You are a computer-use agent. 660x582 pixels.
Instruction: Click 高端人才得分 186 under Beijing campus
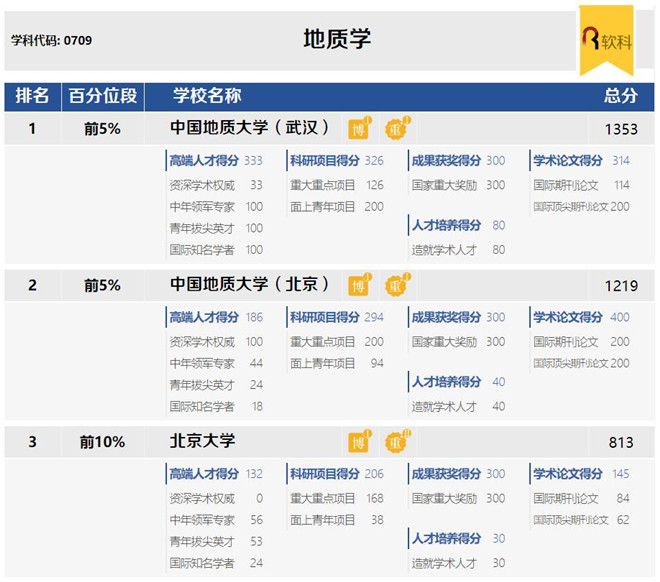(216, 317)
